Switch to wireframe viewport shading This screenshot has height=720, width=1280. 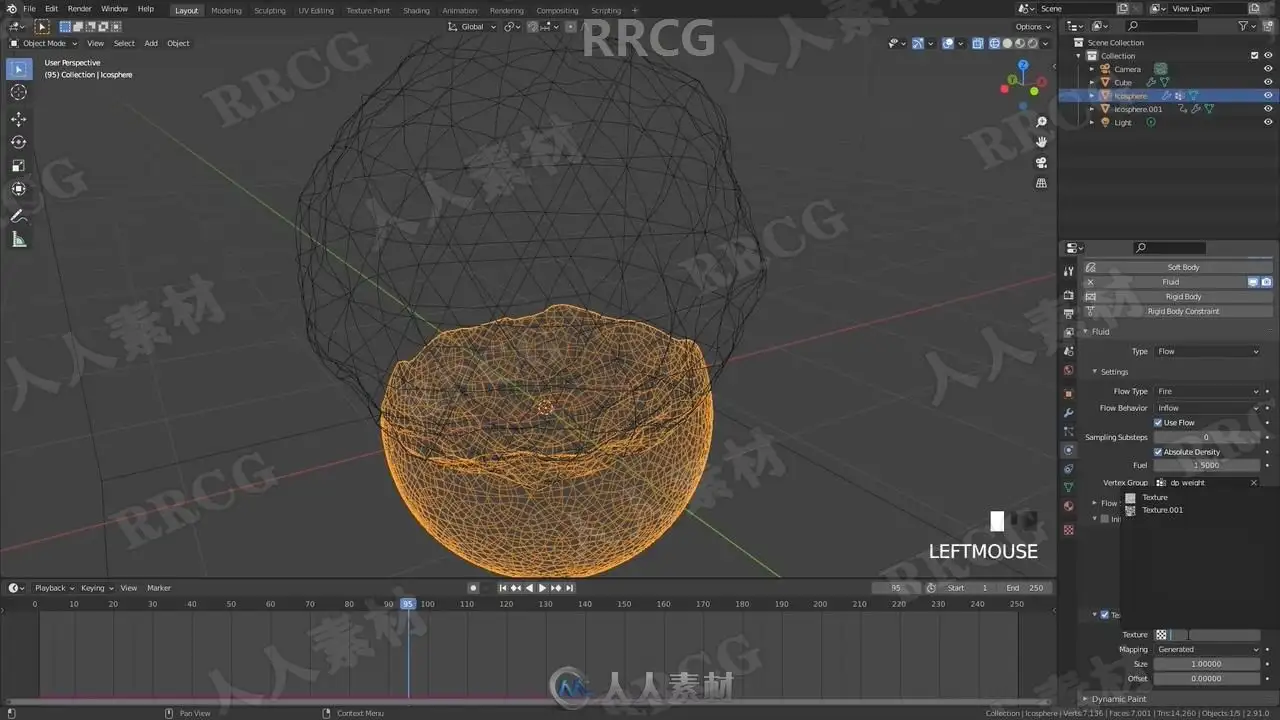pos(995,43)
